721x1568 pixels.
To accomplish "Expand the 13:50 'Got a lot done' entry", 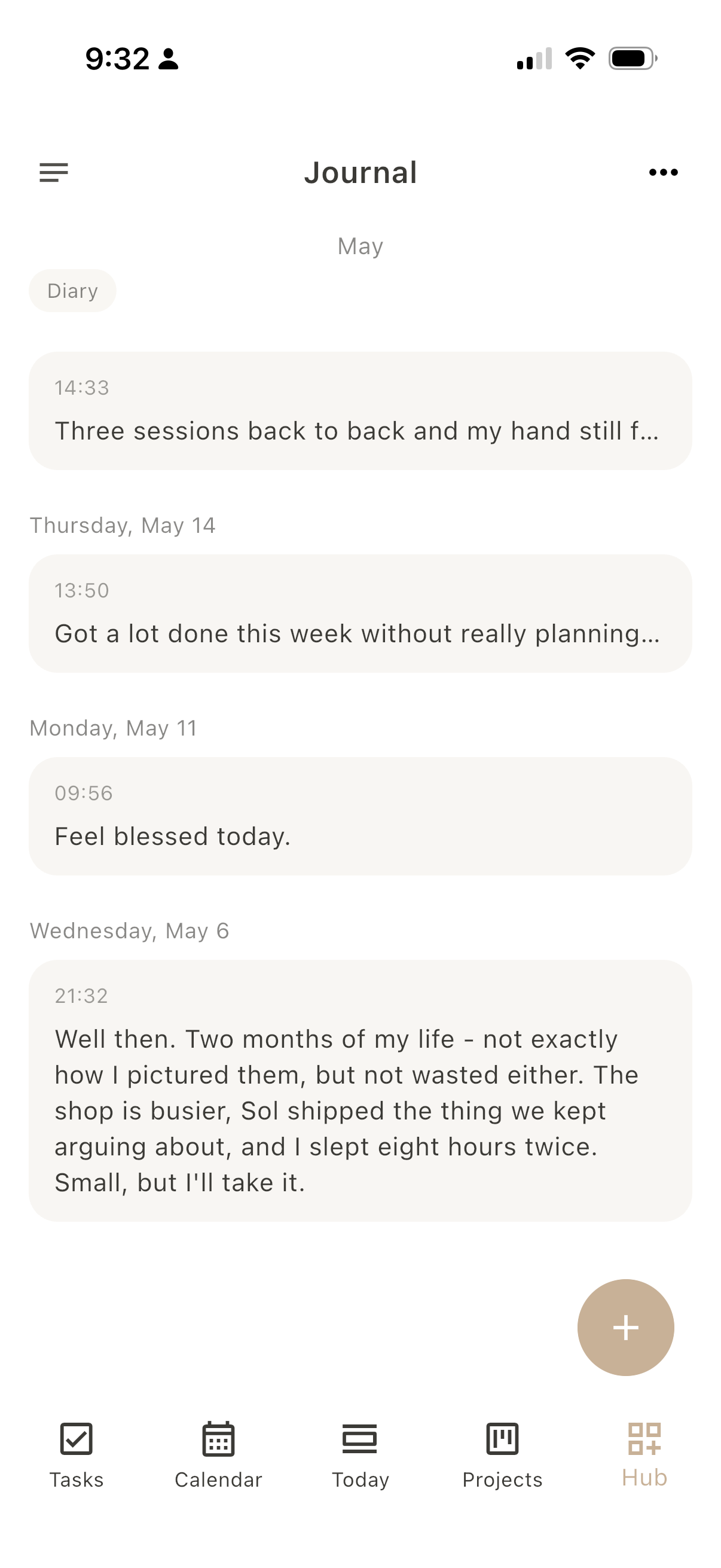I will [360, 614].
